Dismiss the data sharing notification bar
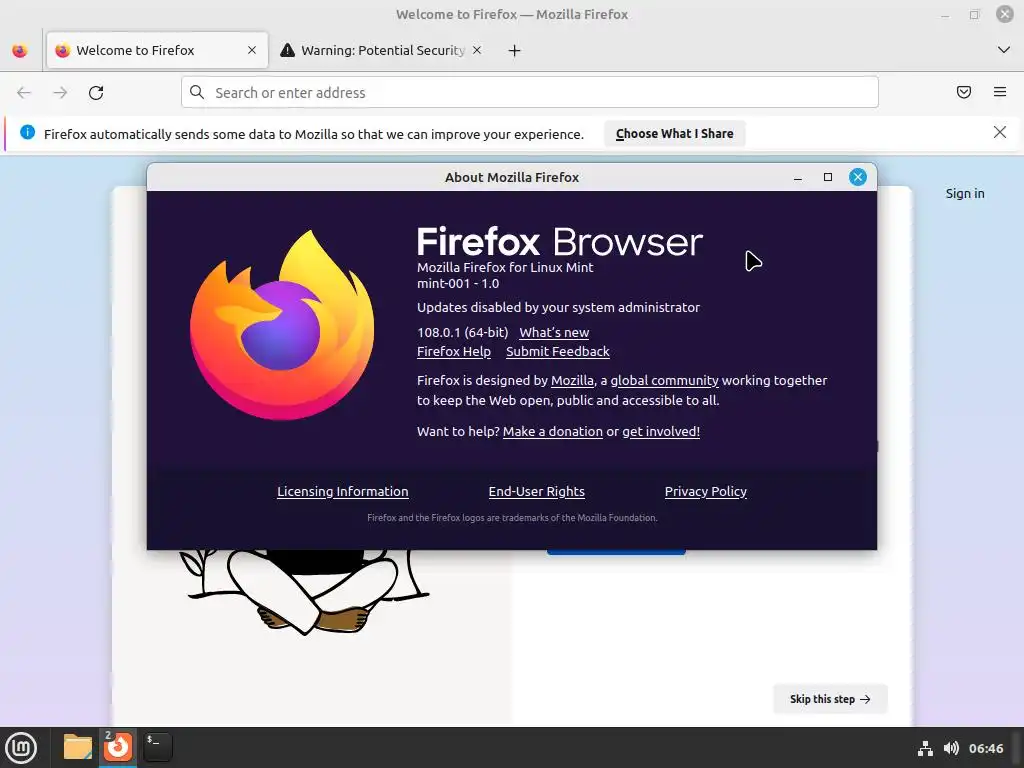Screen dimensions: 1024x768 coord(1000,133)
